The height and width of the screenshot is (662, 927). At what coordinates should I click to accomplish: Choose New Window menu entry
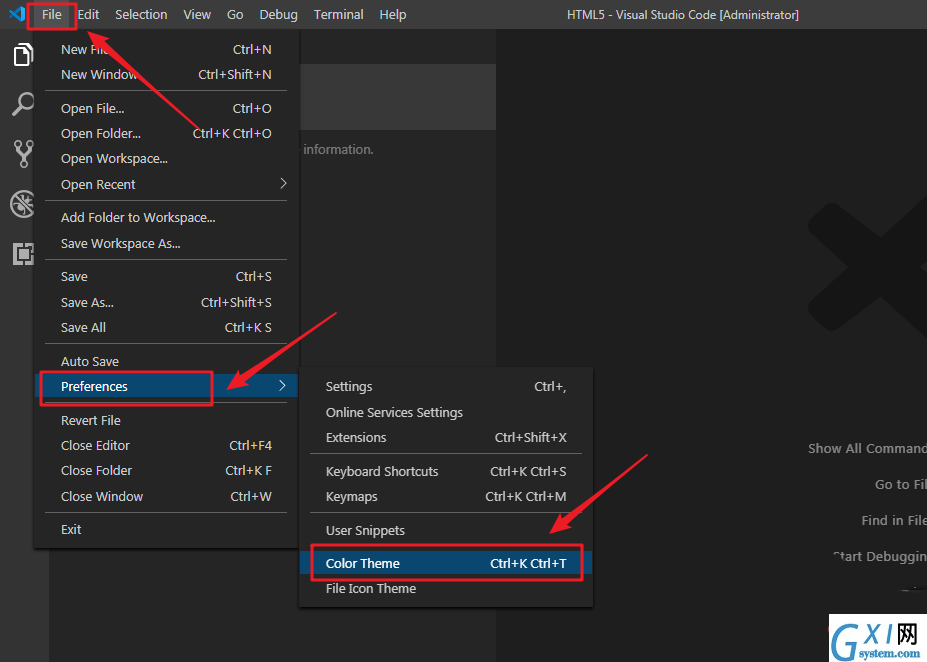pyautogui.click(x=166, y=74)
